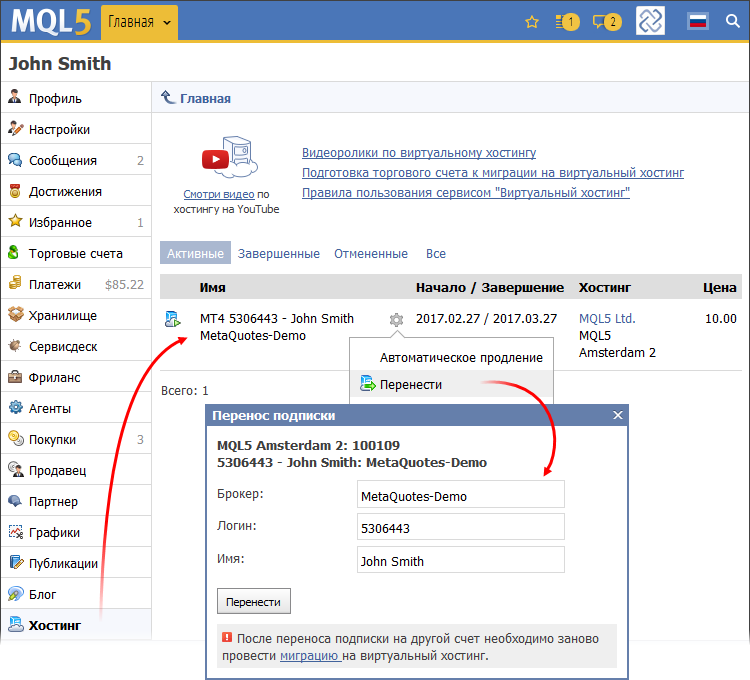Screen dimensions: 750x680
Task: Open the Смотри видео link
Action: click(219, 194)
